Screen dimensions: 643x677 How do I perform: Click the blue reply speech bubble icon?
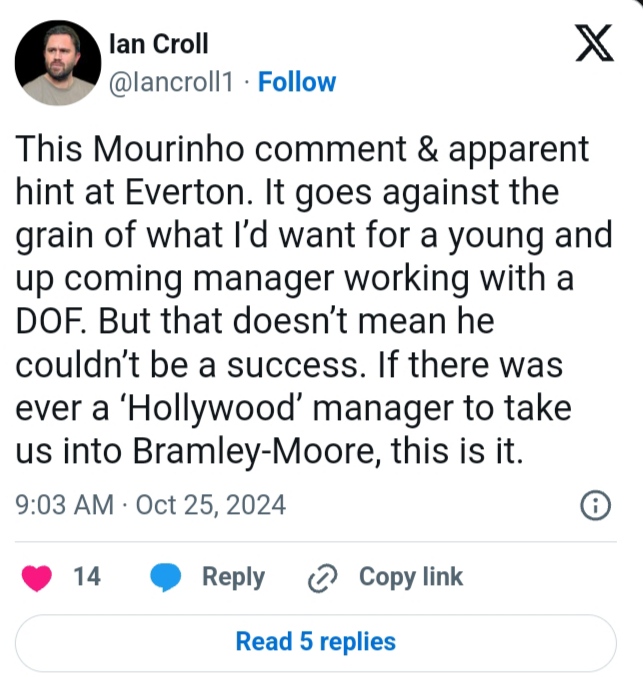point(166,577)
